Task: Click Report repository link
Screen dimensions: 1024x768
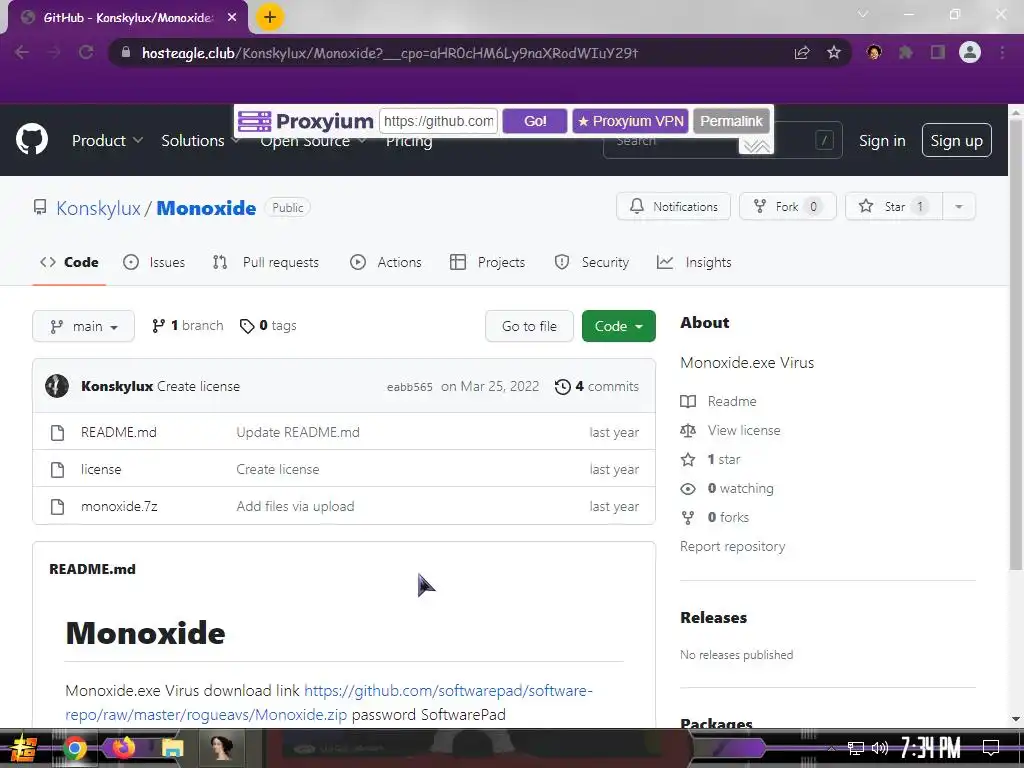Action: coord(732,547)
